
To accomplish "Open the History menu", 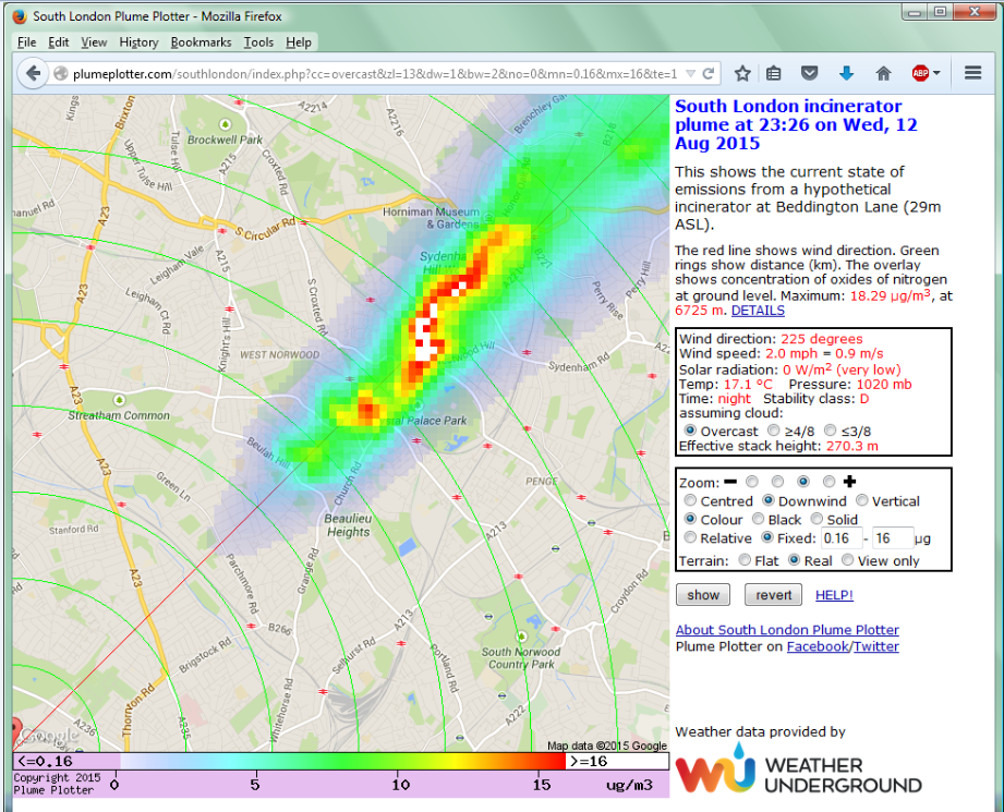I will tap(138, 42).
